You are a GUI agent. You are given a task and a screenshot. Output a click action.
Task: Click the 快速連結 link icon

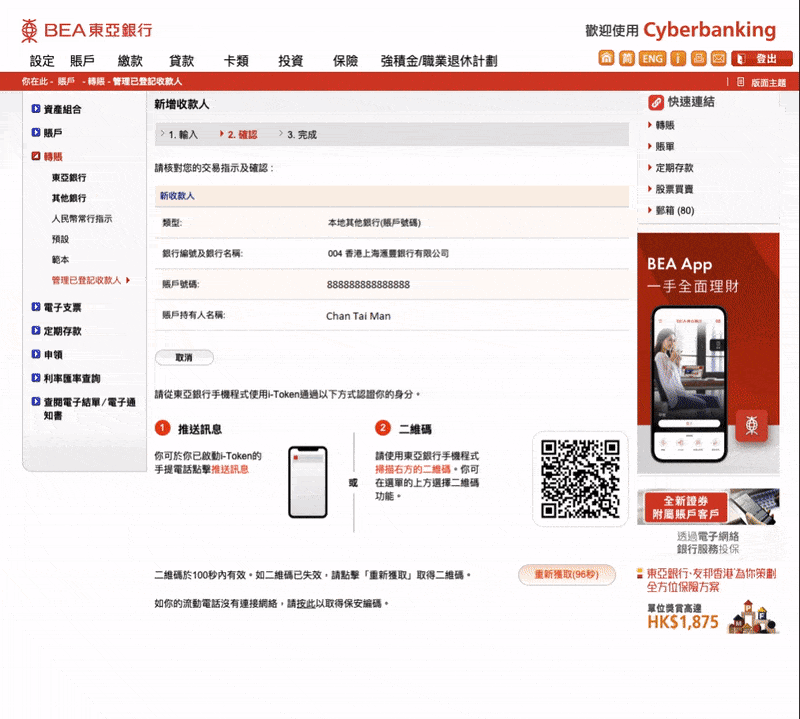click(x=656, y=102)
